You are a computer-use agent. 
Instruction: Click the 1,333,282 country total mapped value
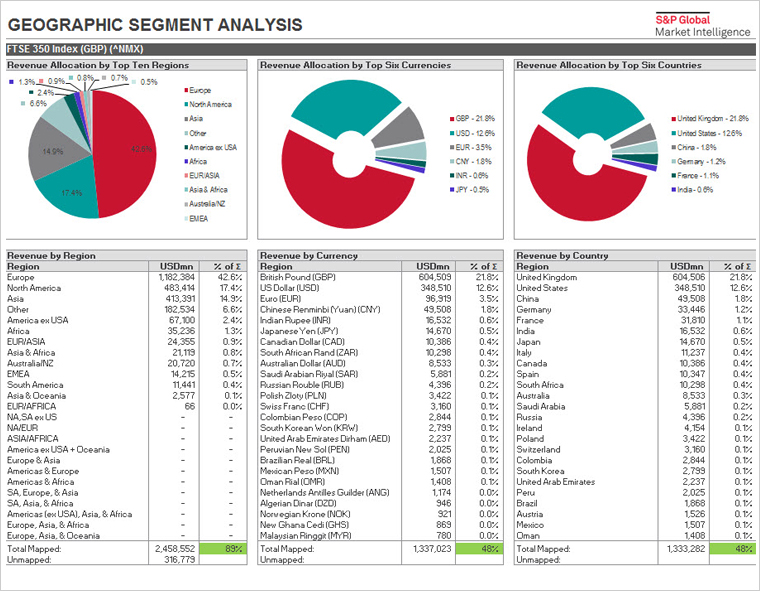coord(686,549)
